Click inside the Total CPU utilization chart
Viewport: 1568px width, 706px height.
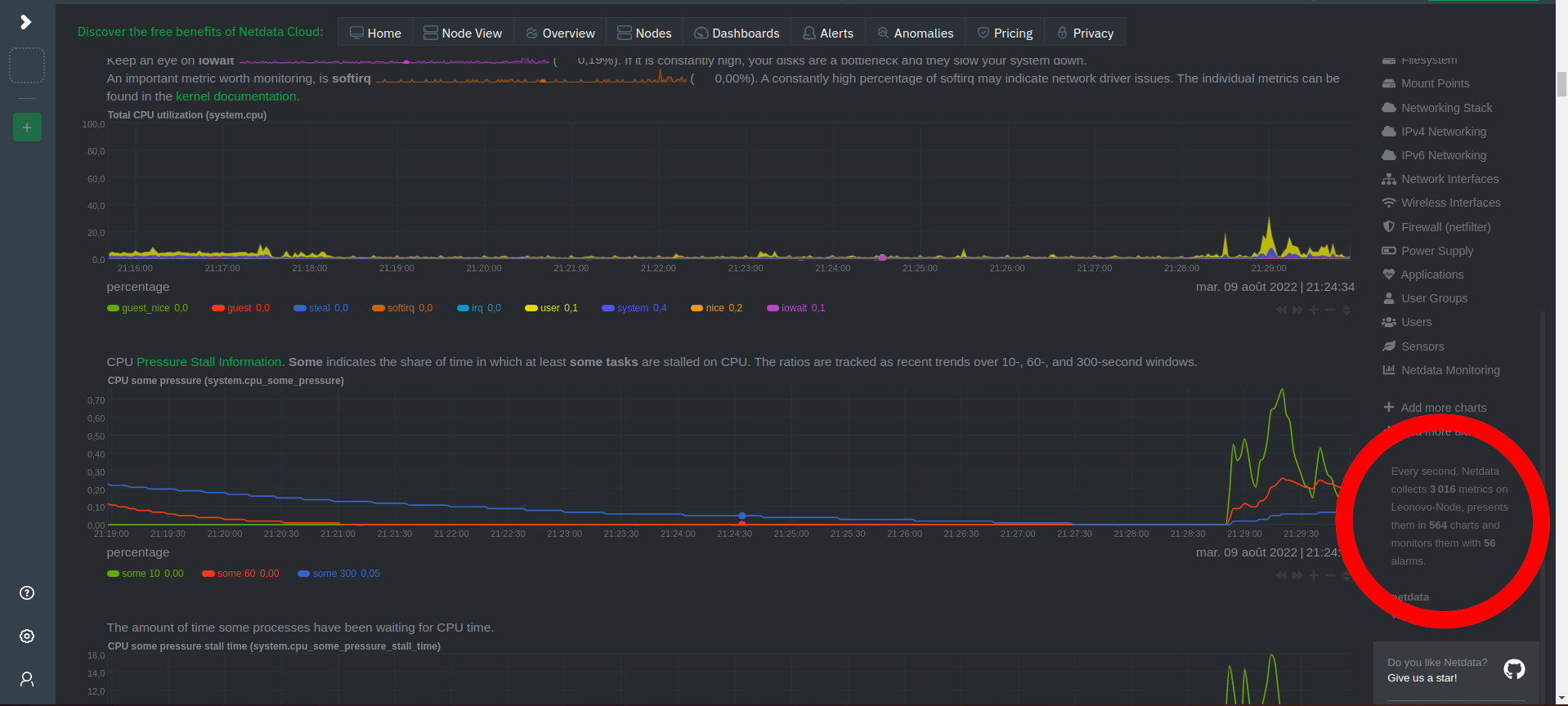(728, 192)
